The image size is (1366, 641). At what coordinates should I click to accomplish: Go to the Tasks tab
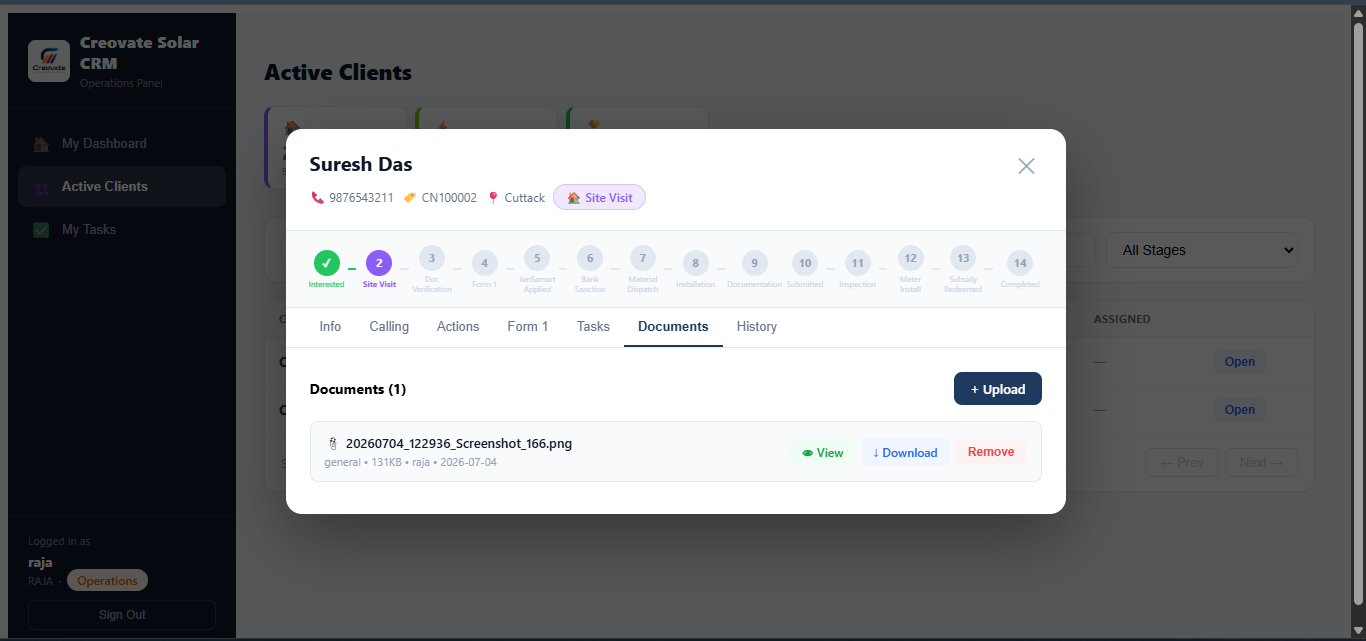[x=593, y=327]
